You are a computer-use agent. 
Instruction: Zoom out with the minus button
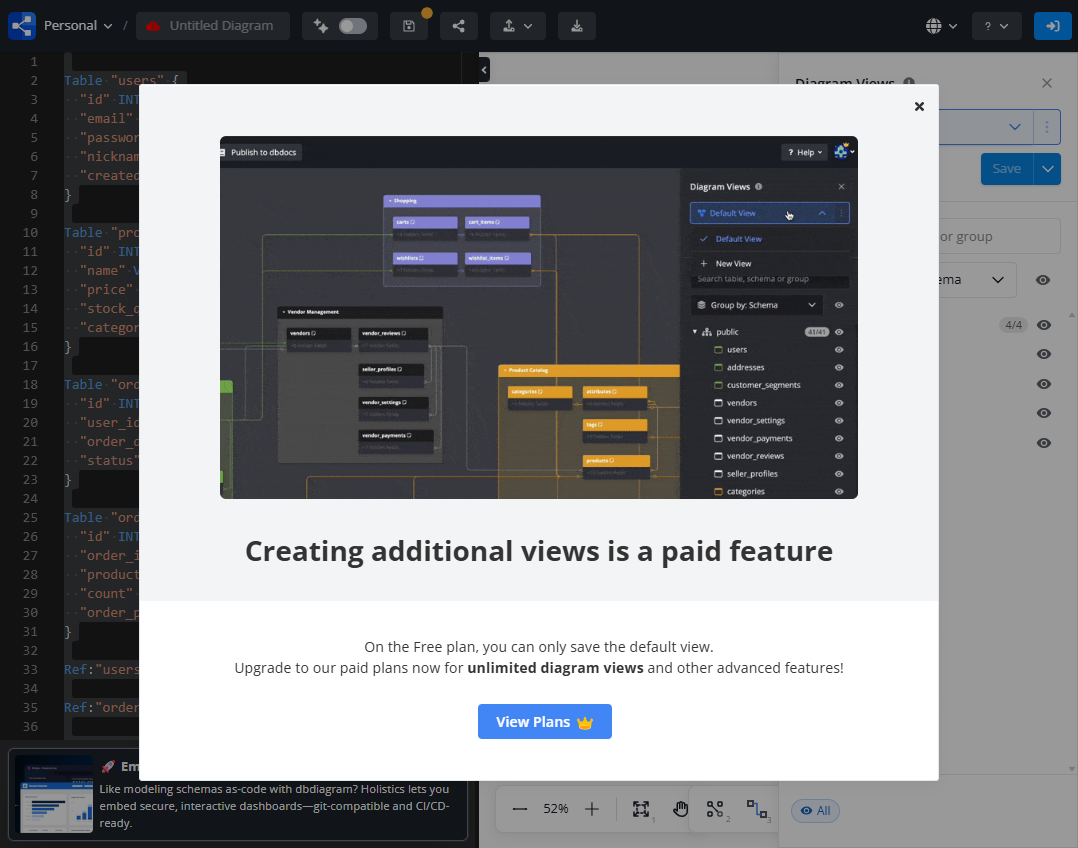[520, 809]
